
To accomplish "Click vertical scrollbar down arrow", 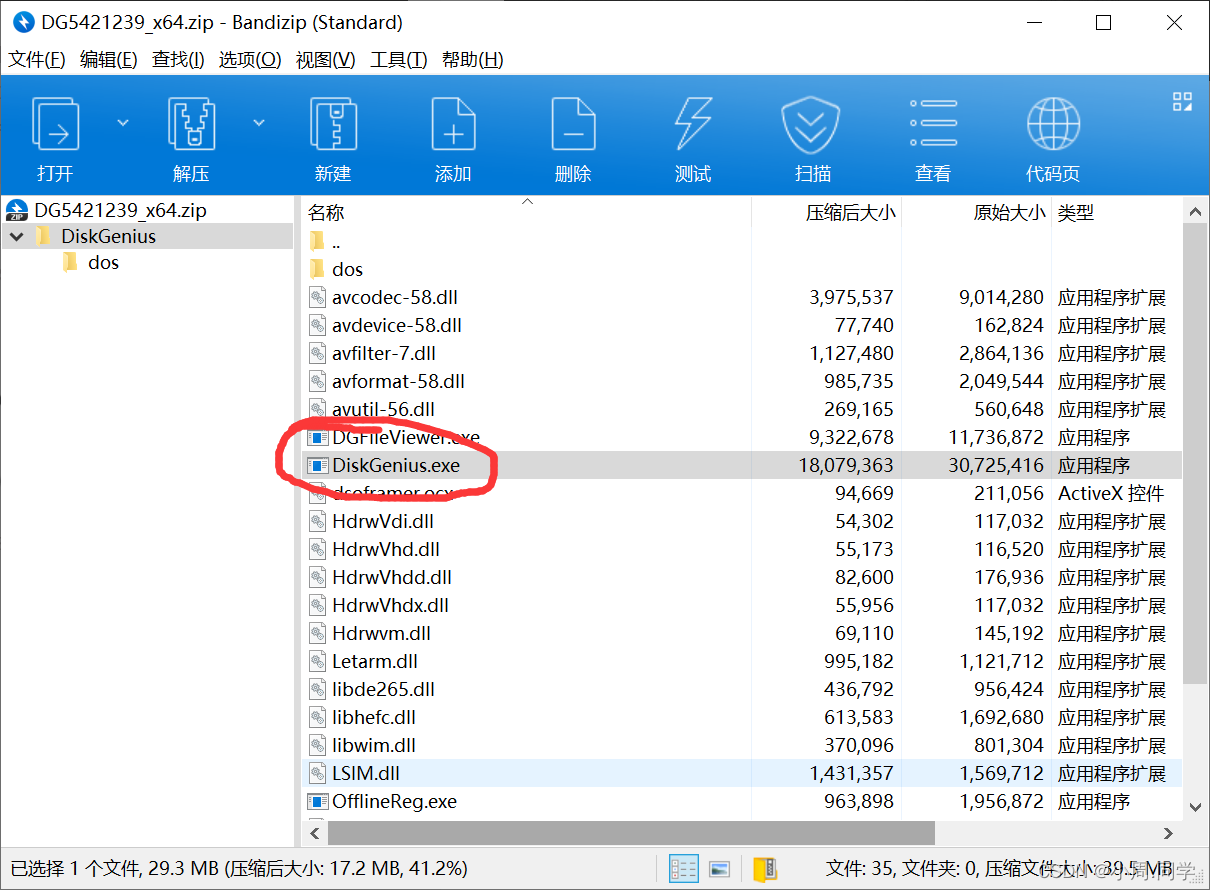I will (x=1194, y=805).
